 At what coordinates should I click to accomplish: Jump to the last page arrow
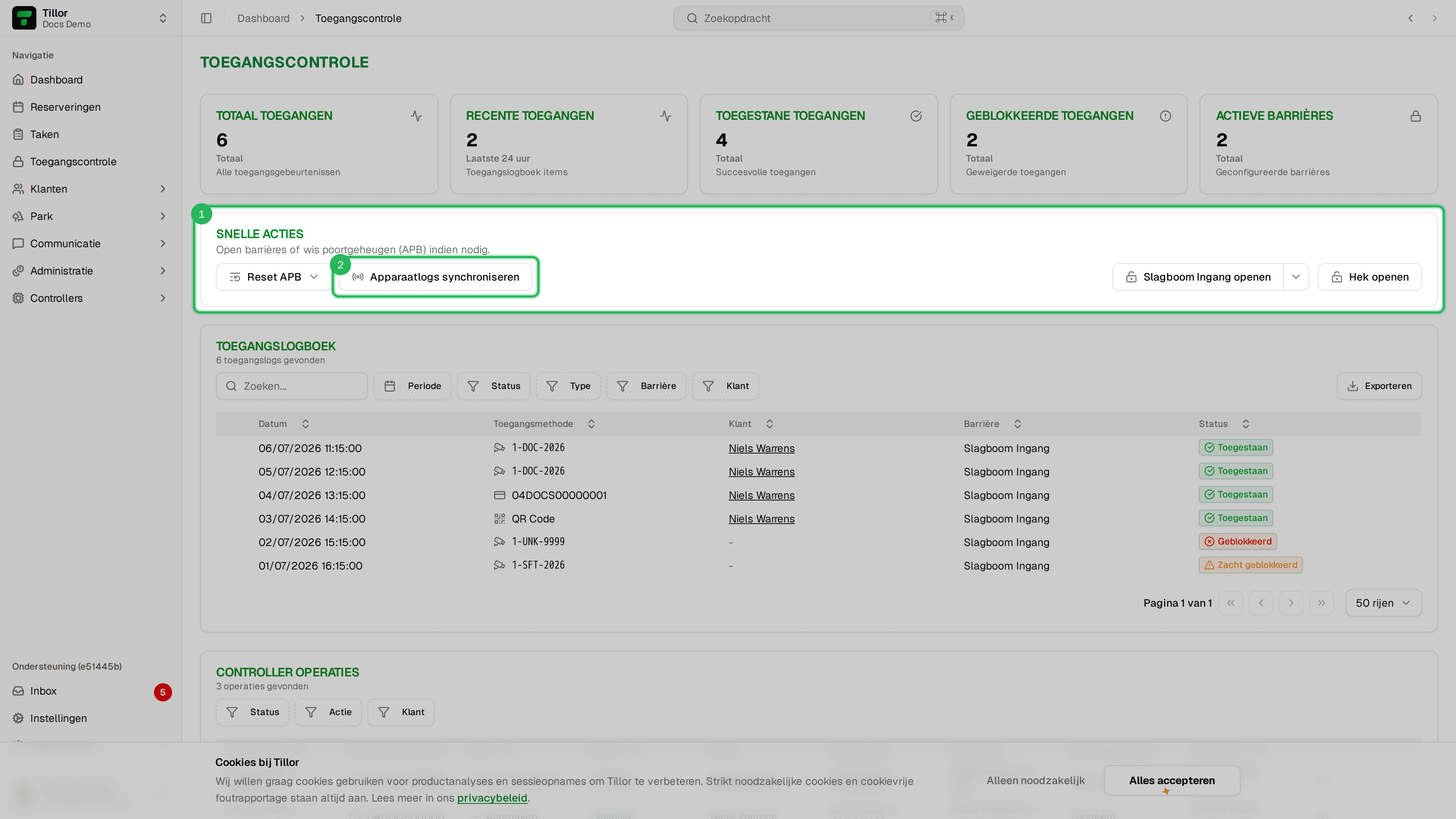click(1321, 603)
